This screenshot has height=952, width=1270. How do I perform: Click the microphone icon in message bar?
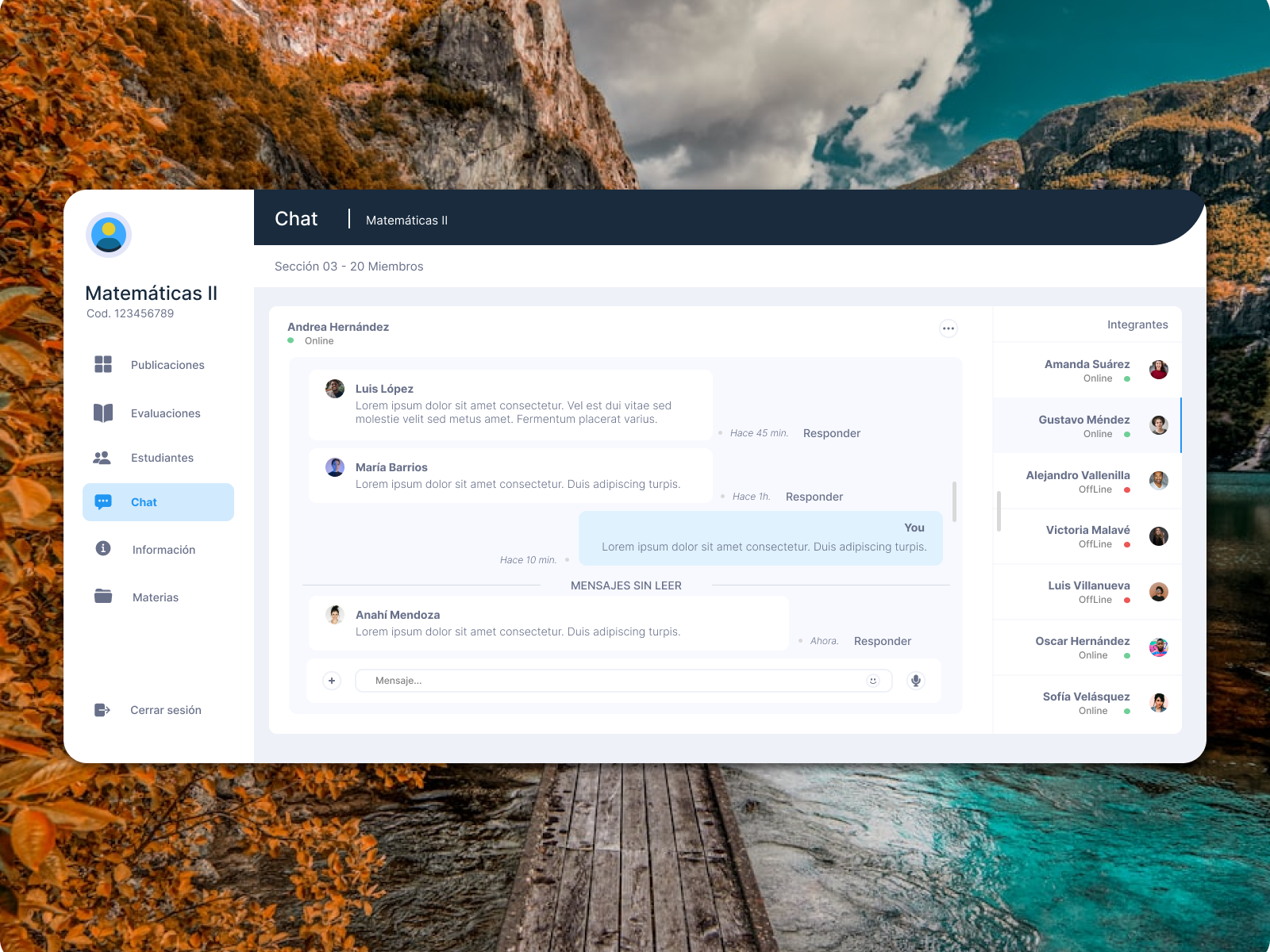[x=915, y=681]
